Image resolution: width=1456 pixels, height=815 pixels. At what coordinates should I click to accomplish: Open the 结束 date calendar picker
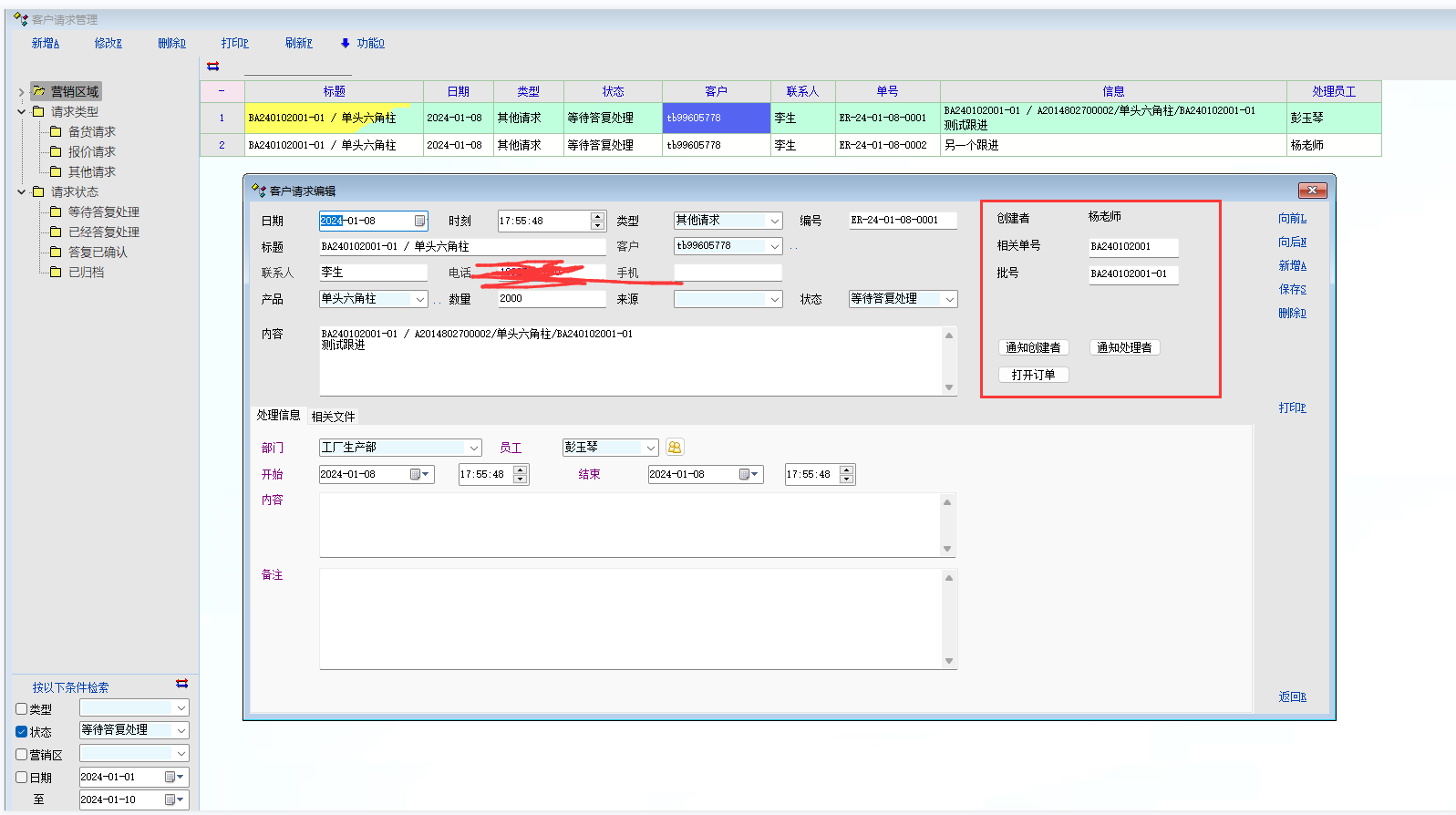[x=749, y=474]
